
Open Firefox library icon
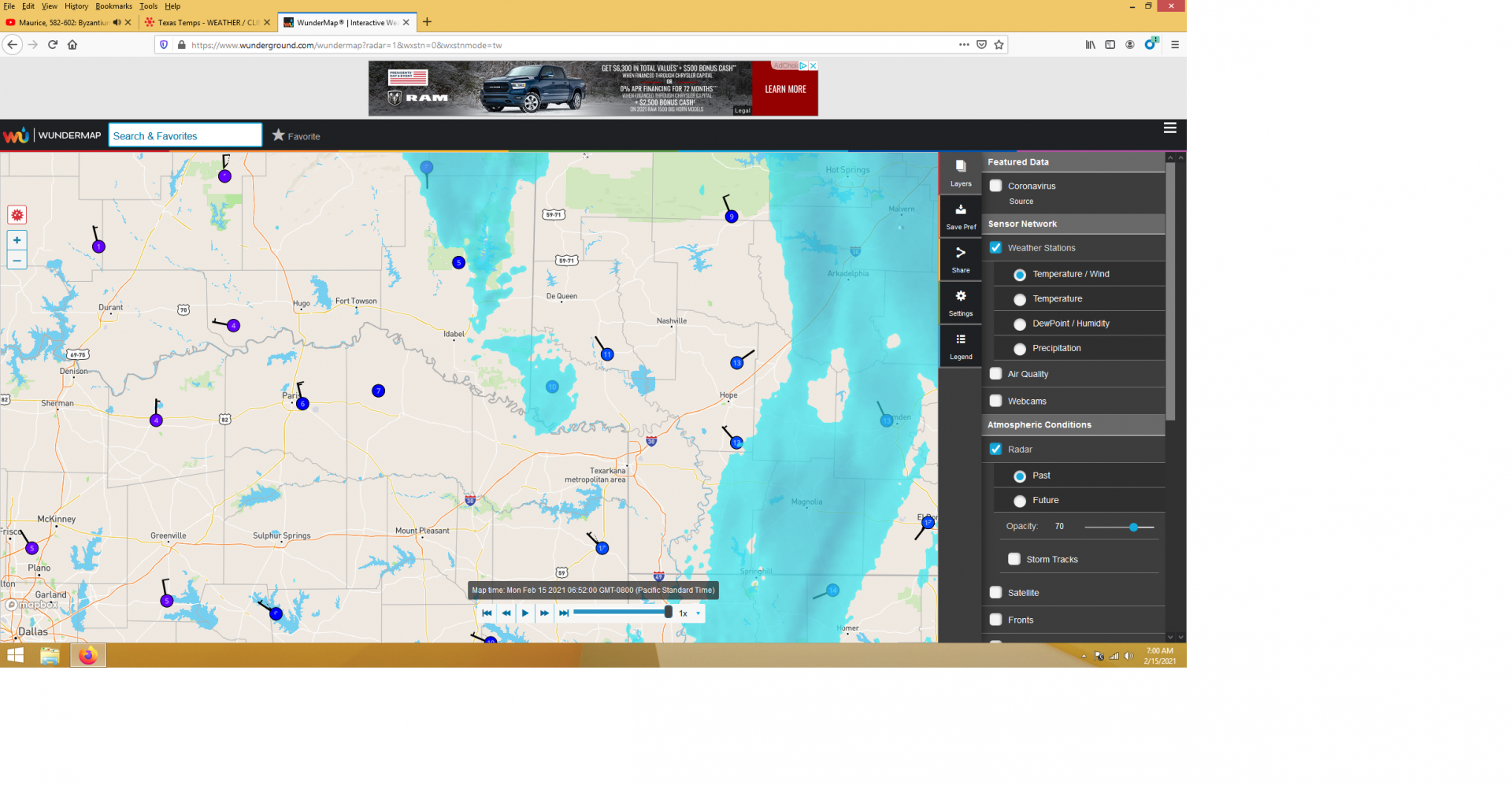[1090, 45]
